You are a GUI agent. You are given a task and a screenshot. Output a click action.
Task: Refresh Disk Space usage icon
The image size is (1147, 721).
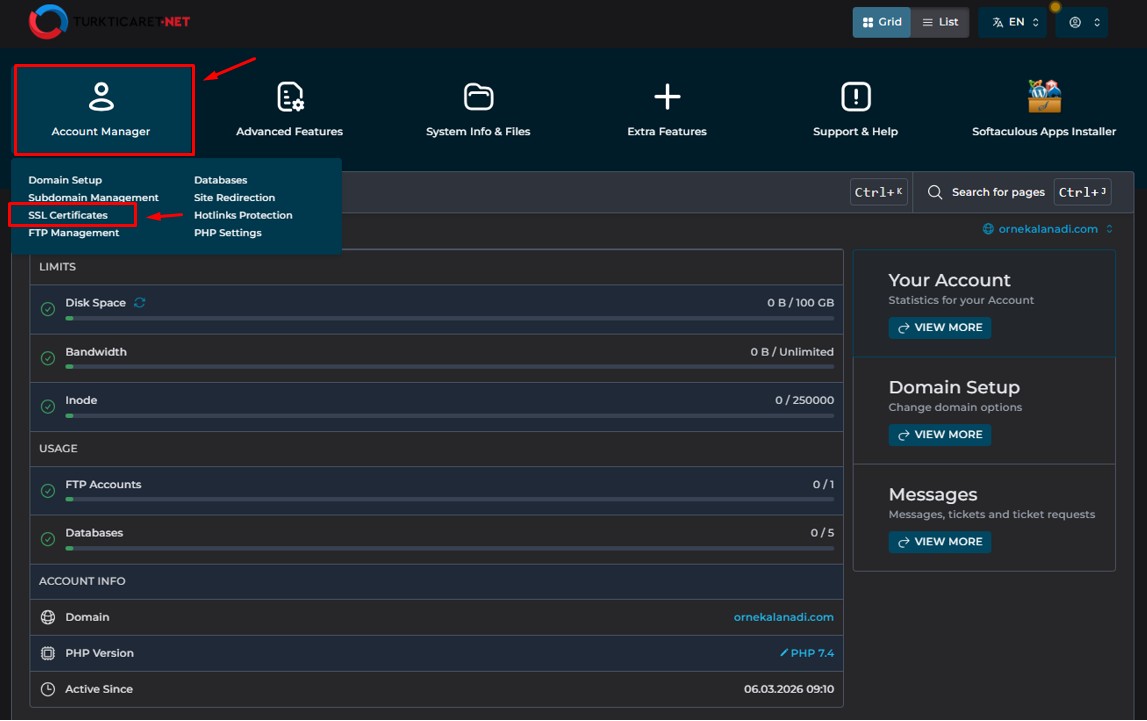pyautogui.click(x=140, y=303)
